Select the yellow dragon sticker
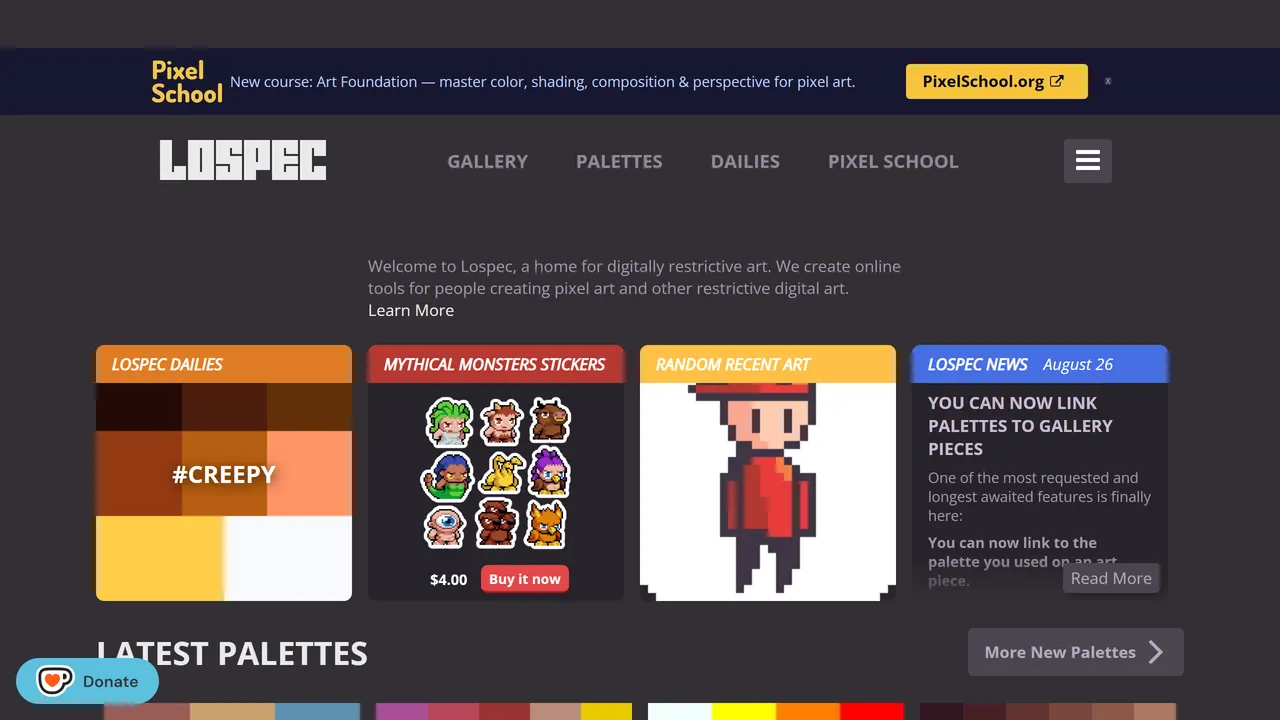 pos(501,473)
